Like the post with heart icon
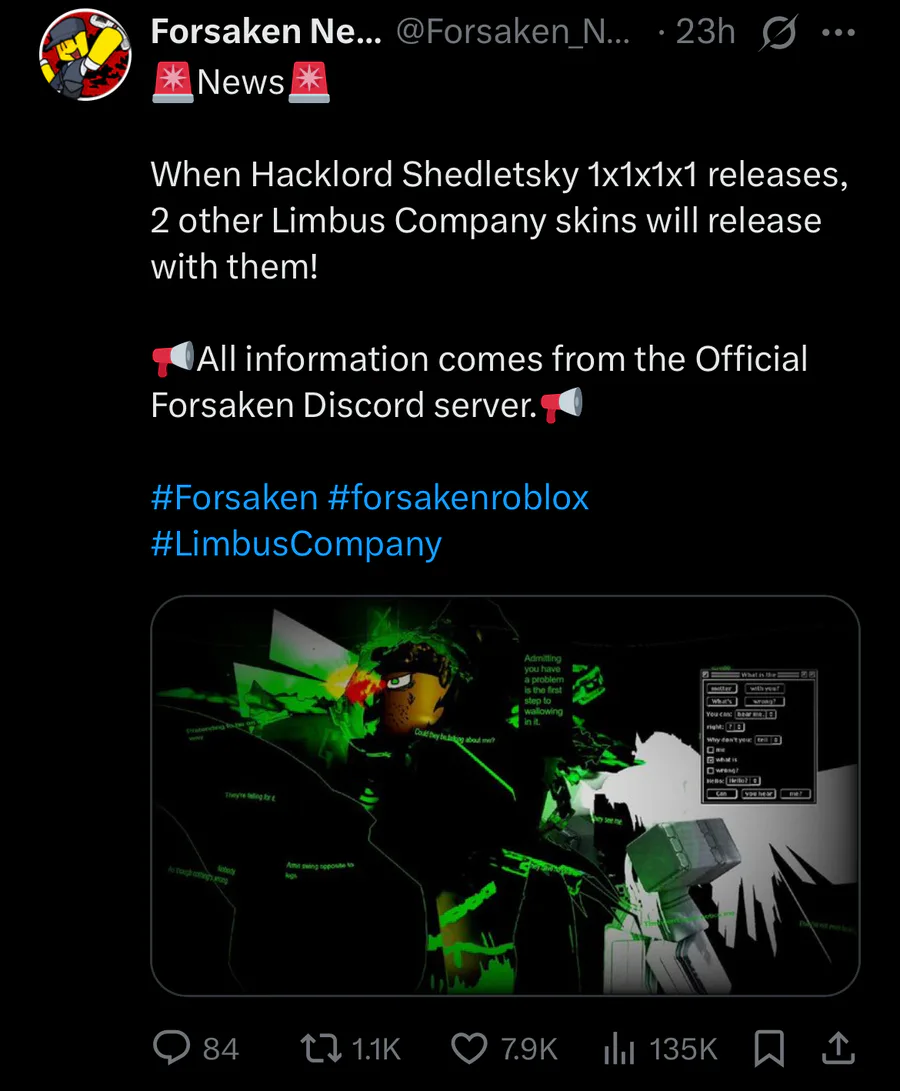900x1091 pixels. (x=469, y=1049)
